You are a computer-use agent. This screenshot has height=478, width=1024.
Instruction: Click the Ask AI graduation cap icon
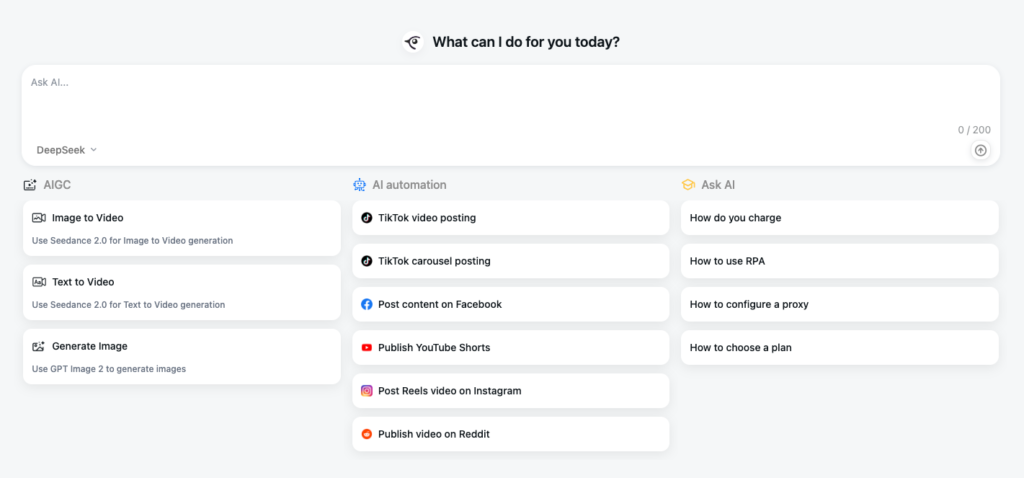[x=688, y=185]
